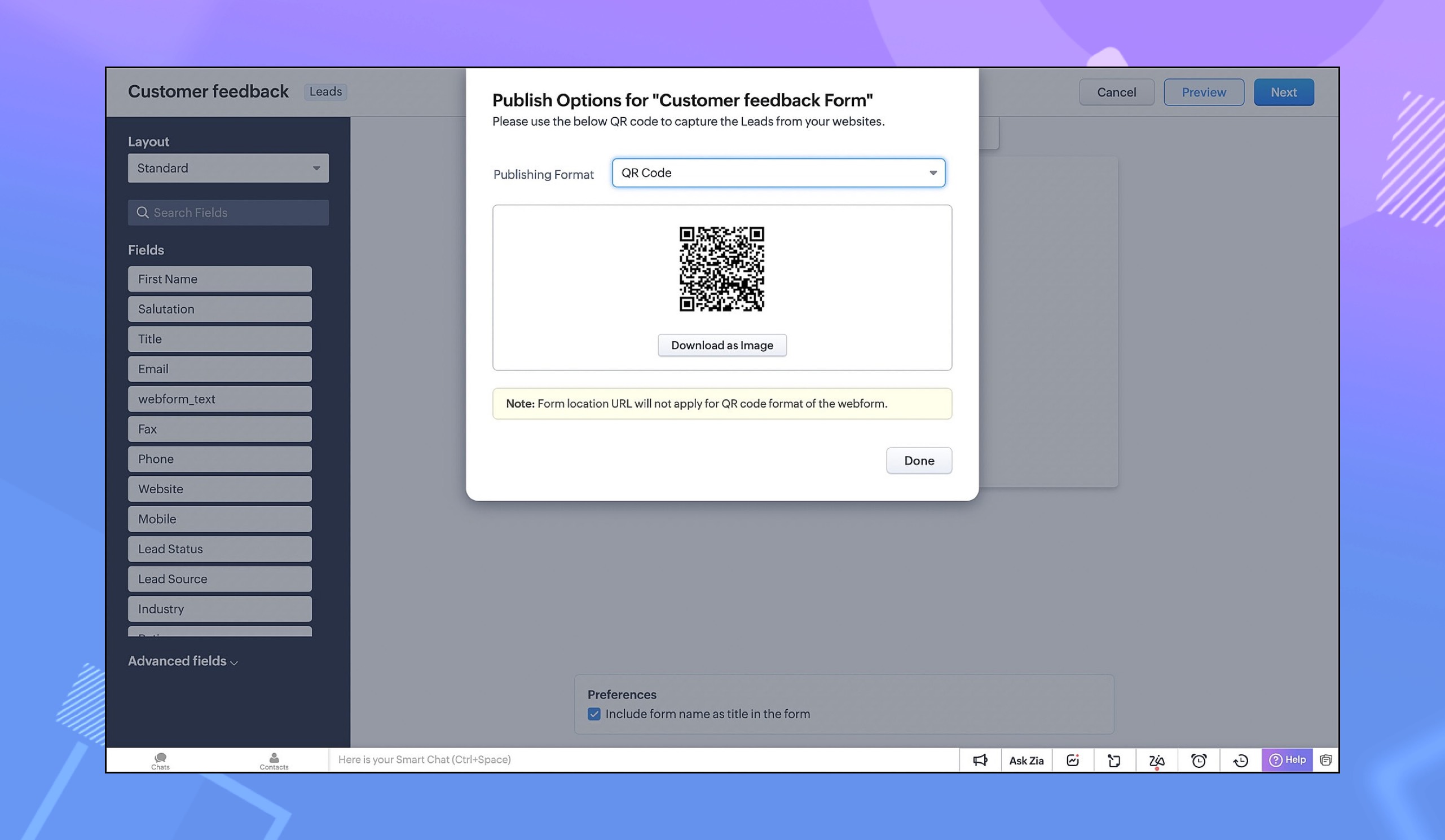1445x840 pixels.
Task: Open the Layout Standard dropdown
Action: [228, 168]
